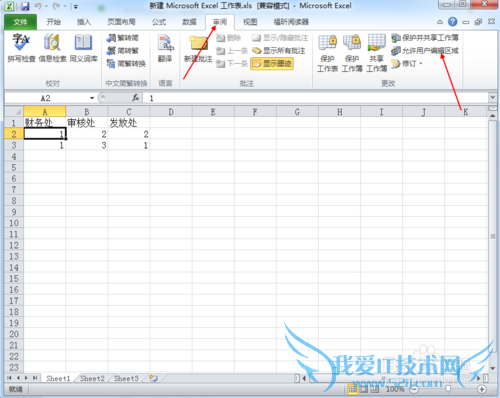Add a comment with 新建批注
This screenshot has width=500, height=398.
point(198,49)
